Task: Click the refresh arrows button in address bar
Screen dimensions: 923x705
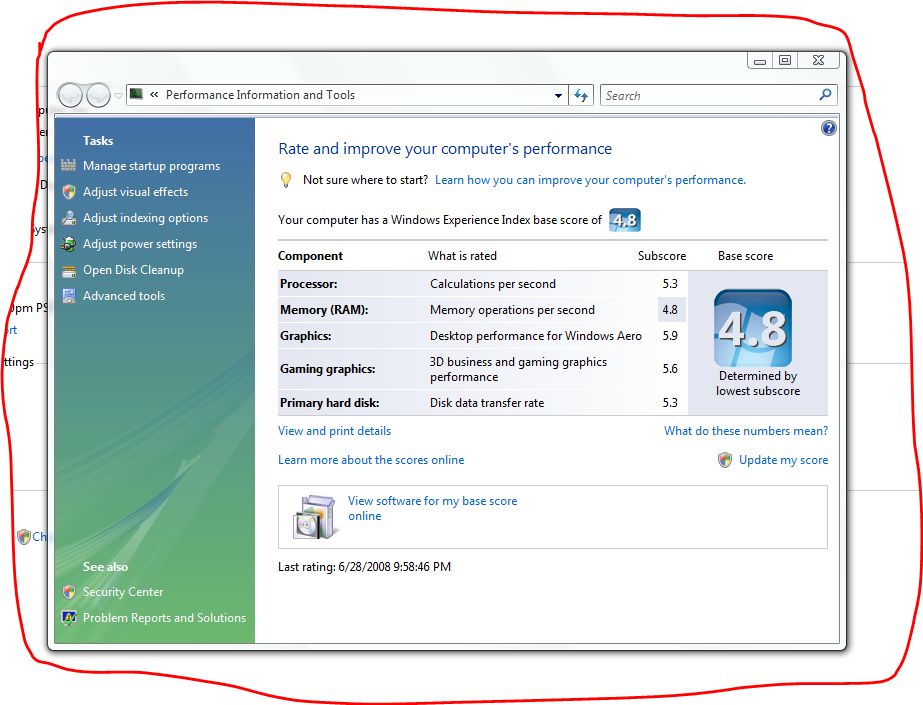Action: click(581, 95)
